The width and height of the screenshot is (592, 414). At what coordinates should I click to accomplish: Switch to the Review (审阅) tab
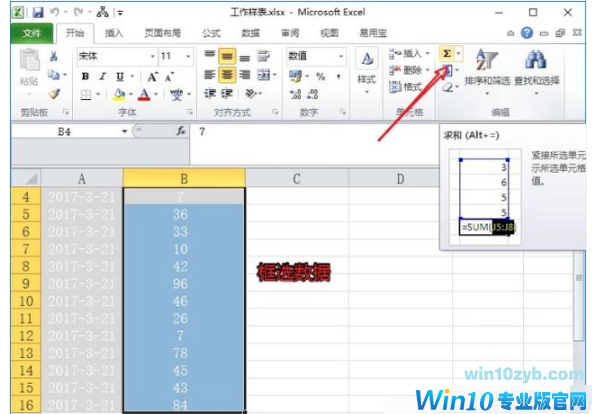[290, 33]
